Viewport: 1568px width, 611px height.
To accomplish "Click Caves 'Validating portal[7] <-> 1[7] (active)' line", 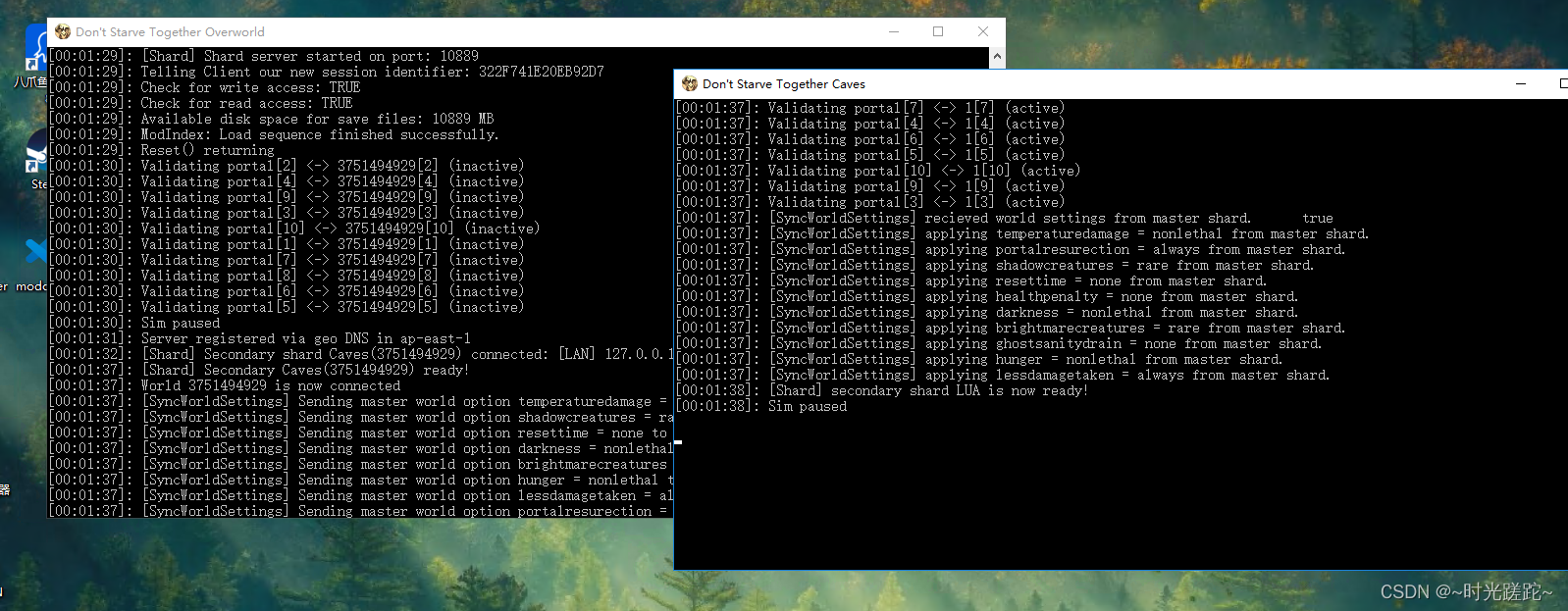I will point(870,108).
